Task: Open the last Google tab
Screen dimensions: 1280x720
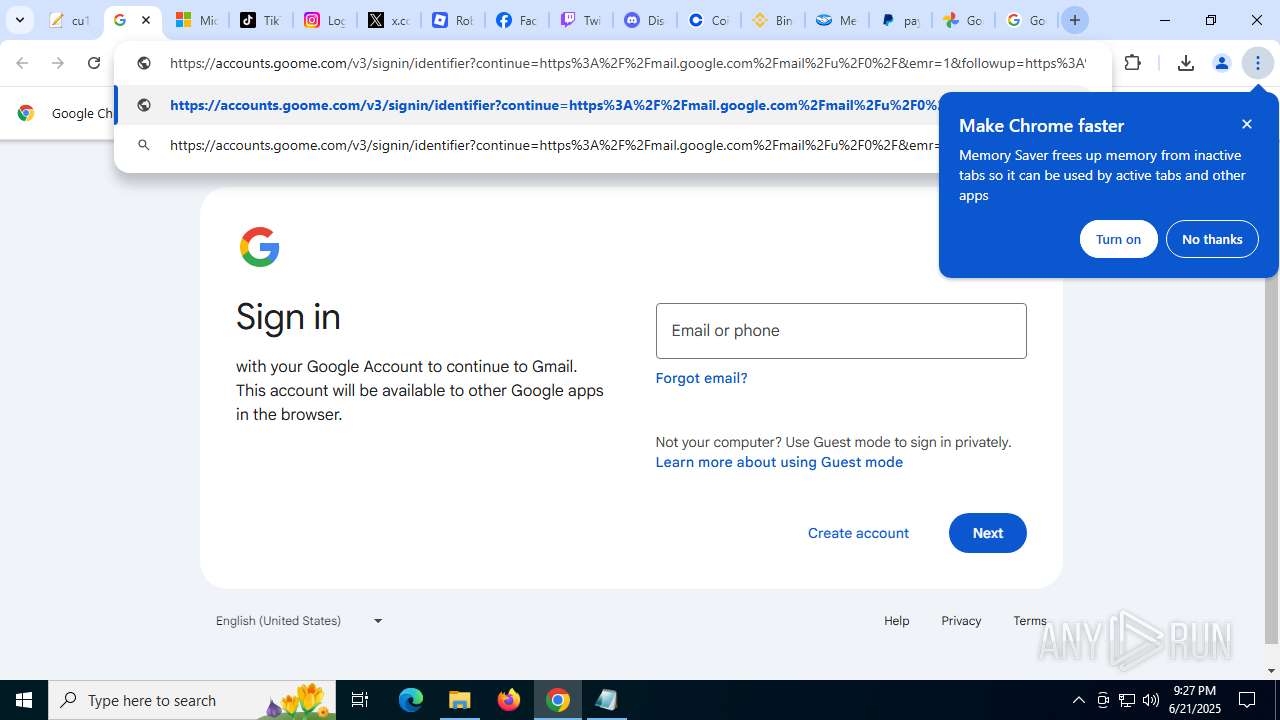Action: 1026,20
